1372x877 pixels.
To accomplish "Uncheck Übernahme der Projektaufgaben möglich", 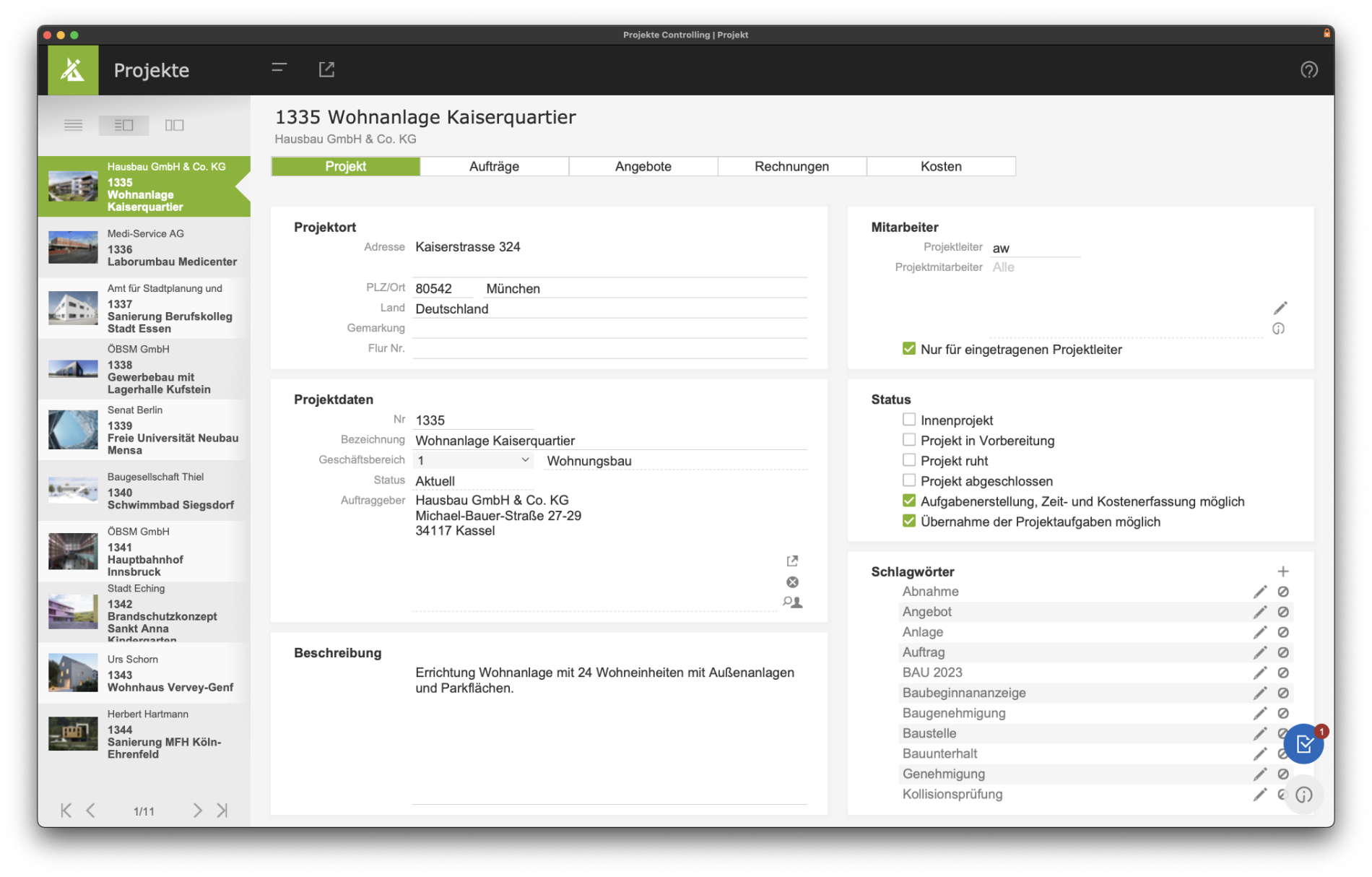I will coord(908,521).
